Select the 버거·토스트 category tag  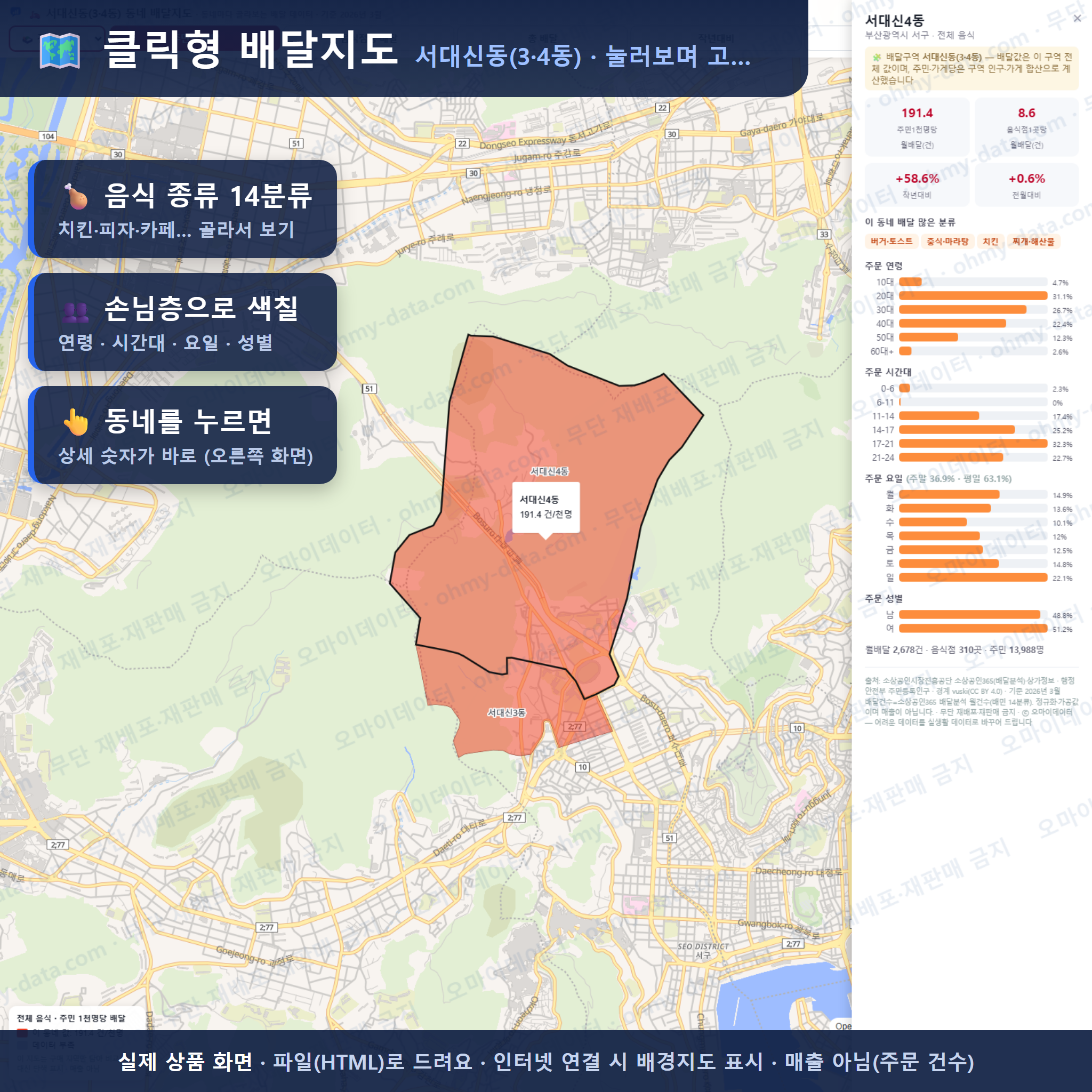[892, 242]
